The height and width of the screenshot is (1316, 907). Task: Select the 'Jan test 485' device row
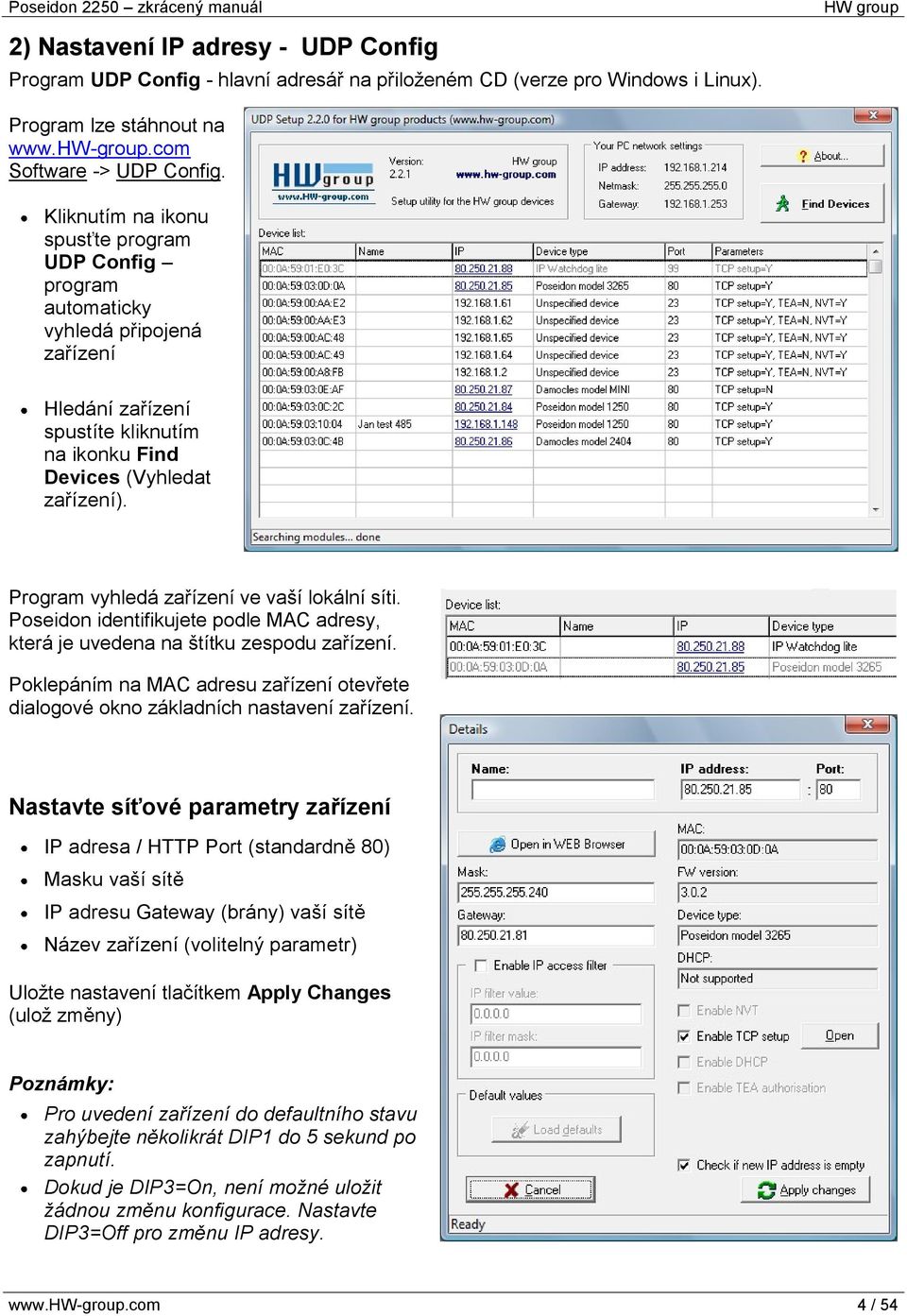564,424
